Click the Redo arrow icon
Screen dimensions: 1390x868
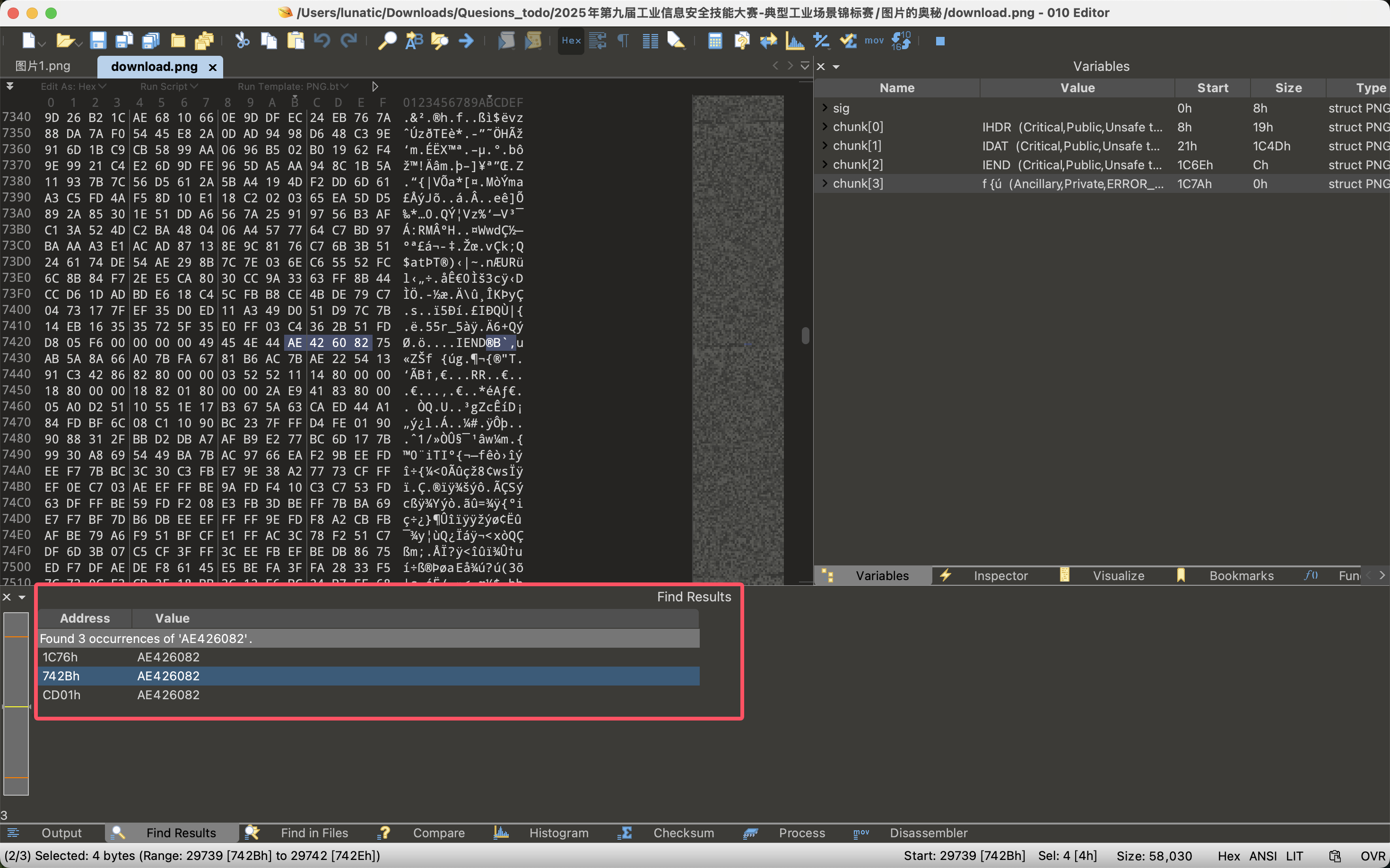pos(348,40)
